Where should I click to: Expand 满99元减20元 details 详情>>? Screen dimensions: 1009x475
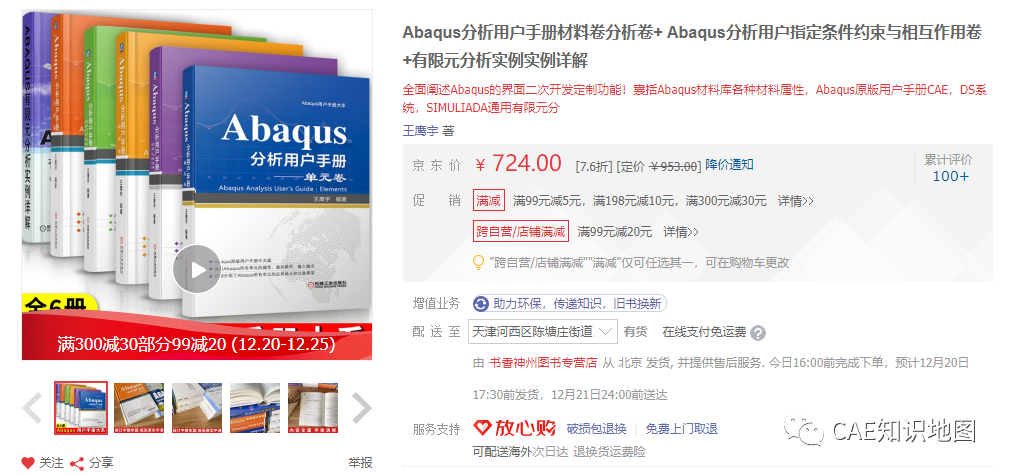[681, 231]
